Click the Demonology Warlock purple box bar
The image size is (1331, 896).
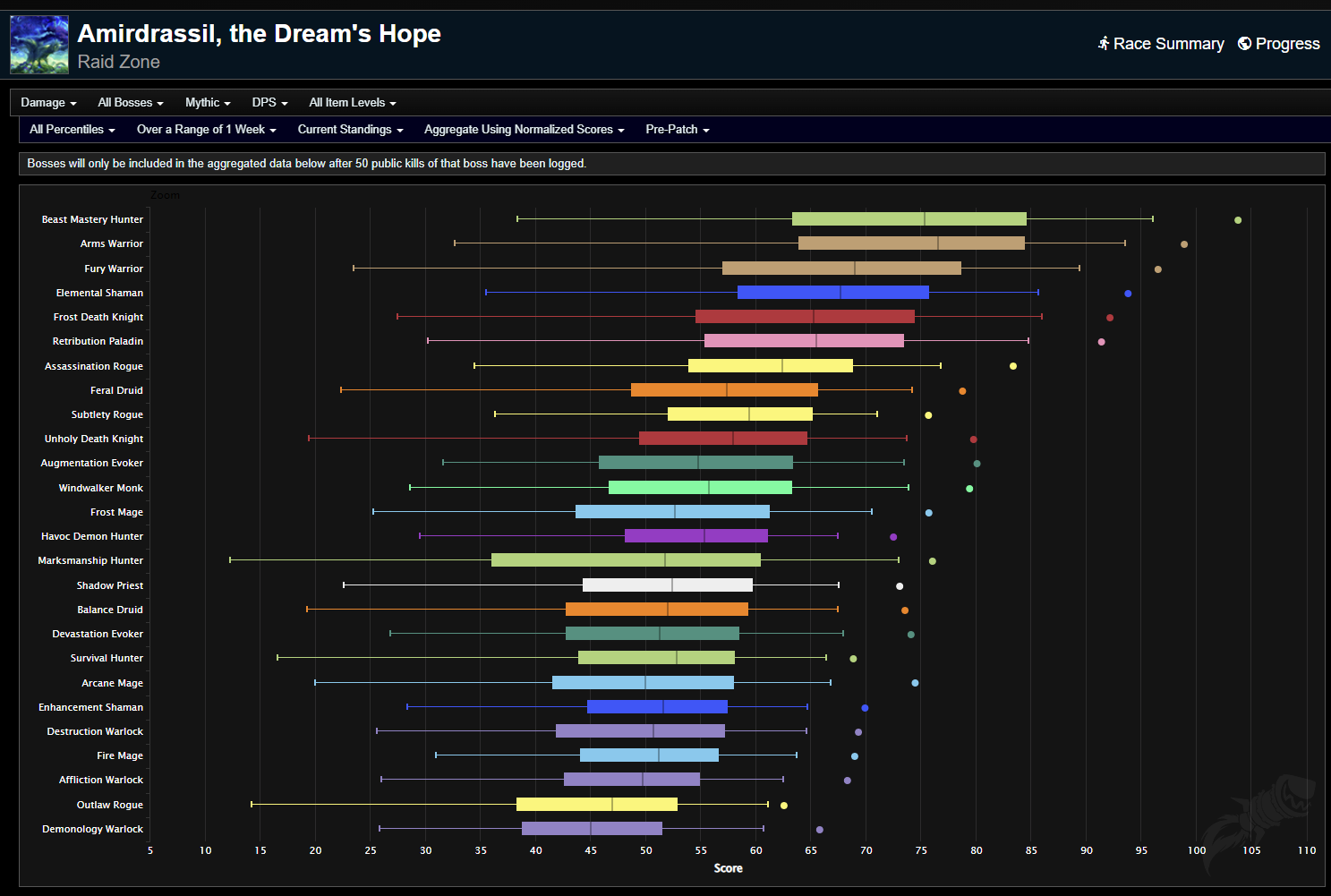592,829
